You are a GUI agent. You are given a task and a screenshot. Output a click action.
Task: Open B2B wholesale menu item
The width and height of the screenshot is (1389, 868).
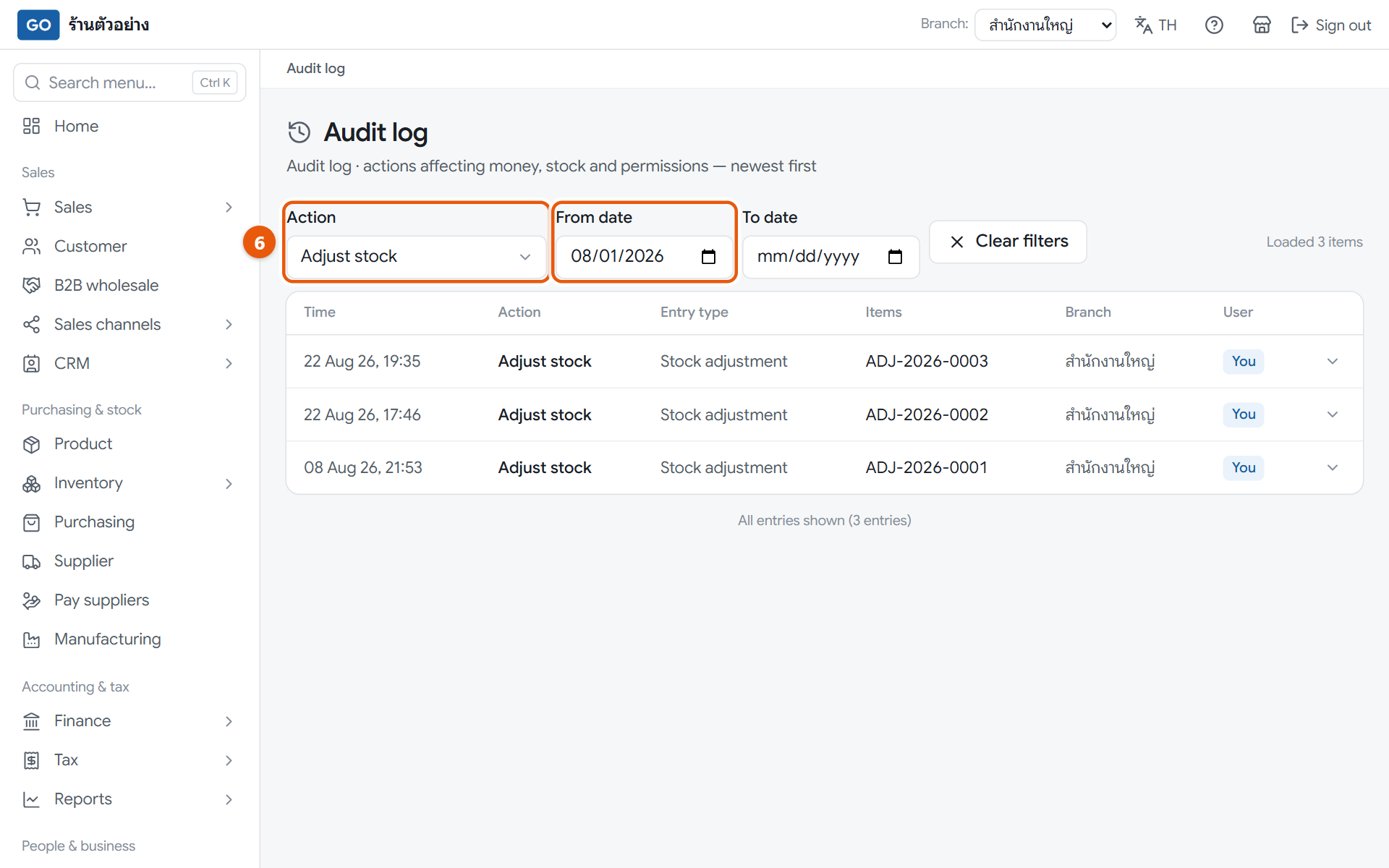tap(129, 286)
